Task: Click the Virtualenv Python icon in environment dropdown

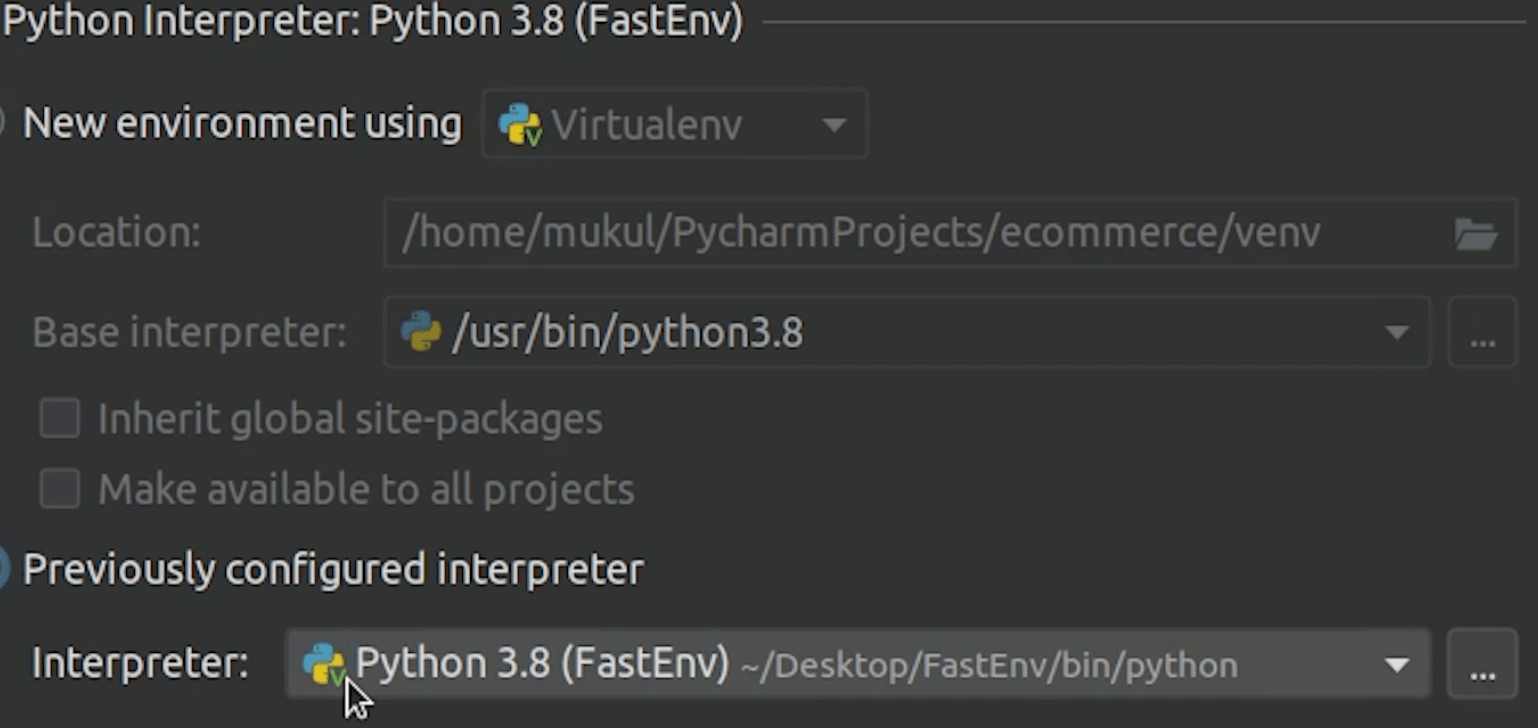Action: point(520,125)
